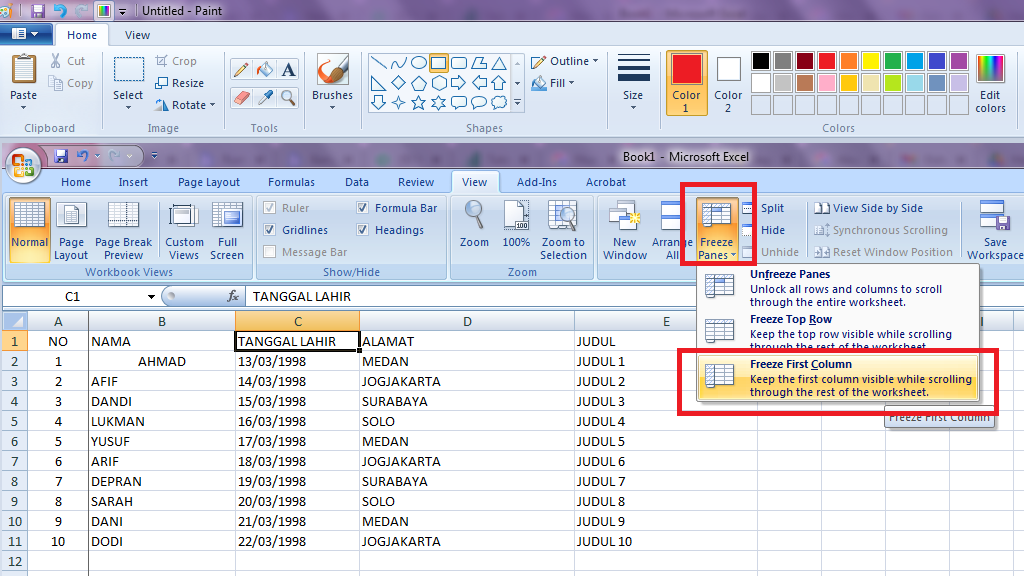Screen dimensions: 1024x576
Task: Switch to Normal workbook view
Action: (x=29, y=231)
